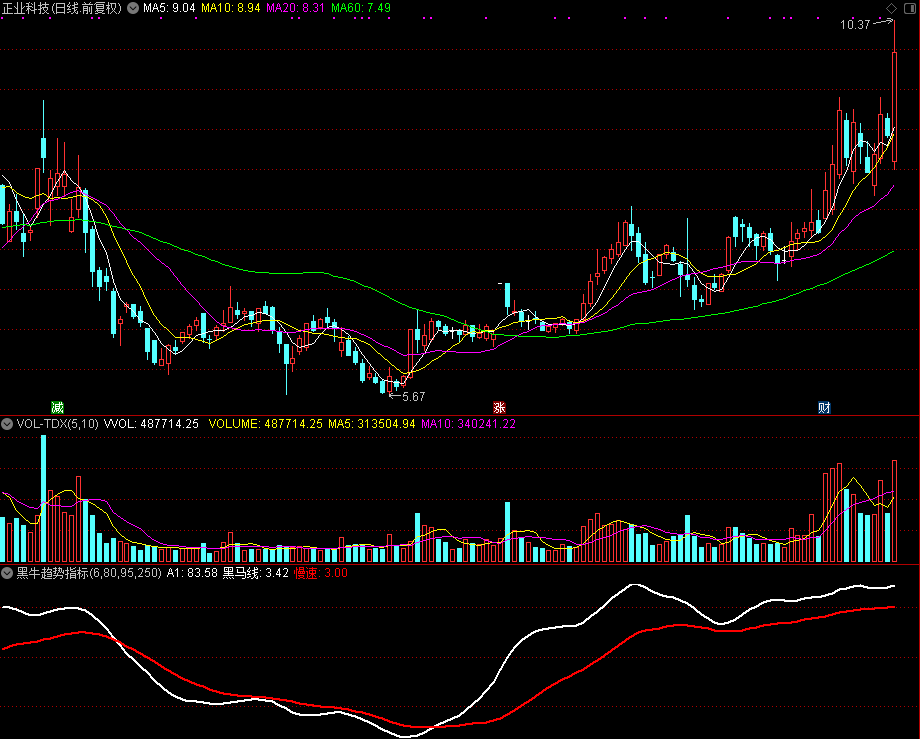
Task: Select the 正业科技(日线.前复权) chart title
Action: (62, 8)
